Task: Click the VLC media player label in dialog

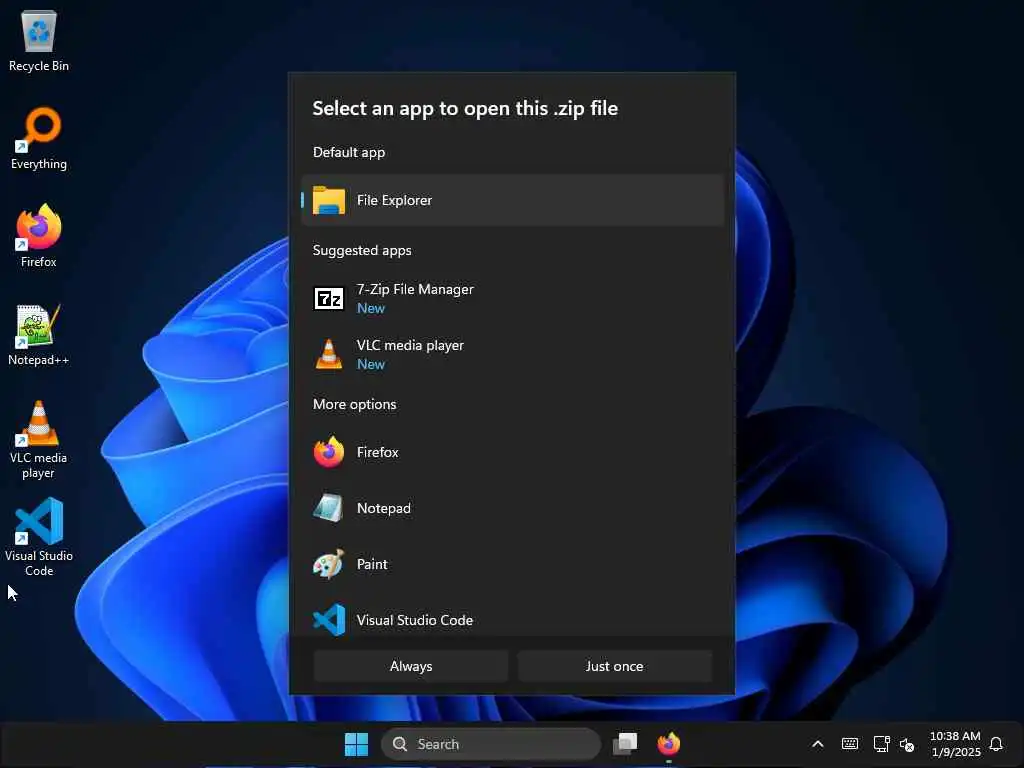Action: (x=410, y=345)
